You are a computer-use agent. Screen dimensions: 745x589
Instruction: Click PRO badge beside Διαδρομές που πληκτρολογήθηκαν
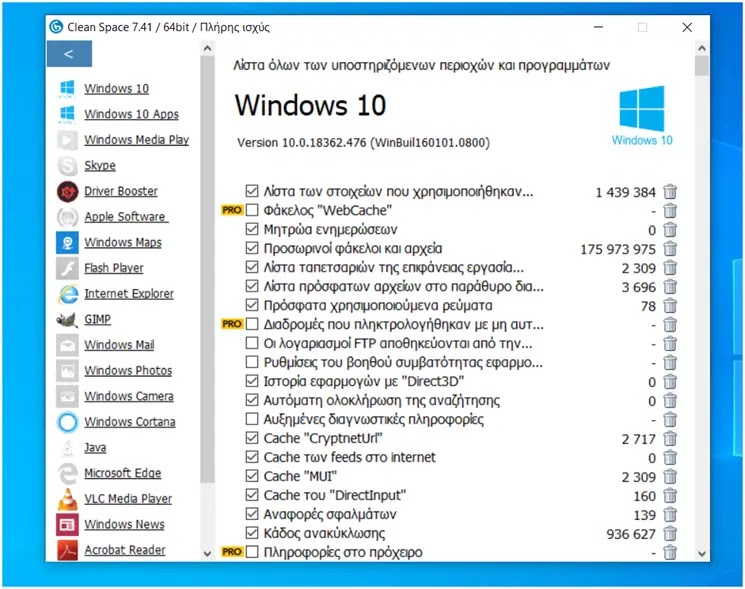click(232, 324)
